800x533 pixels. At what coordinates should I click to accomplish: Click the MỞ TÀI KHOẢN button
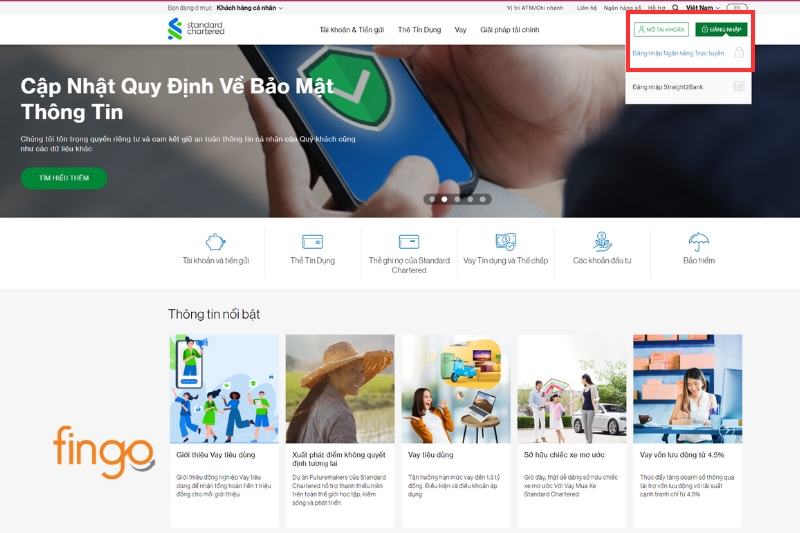pos(661,30)
